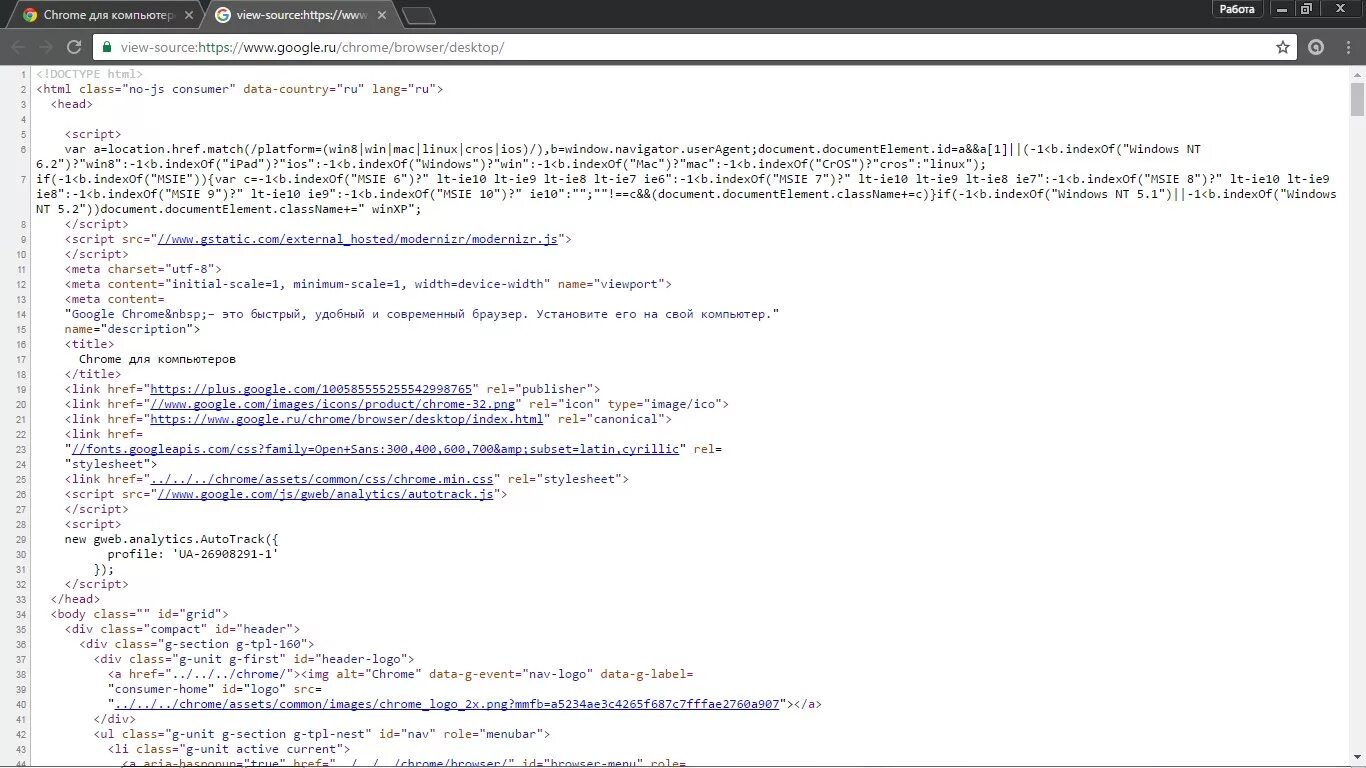Select the view-source tab

coord(301,15)
